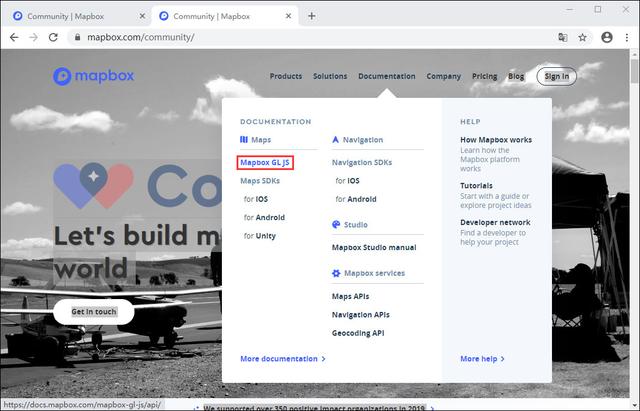Open a new tab with the plus button

tap(311, 16)
